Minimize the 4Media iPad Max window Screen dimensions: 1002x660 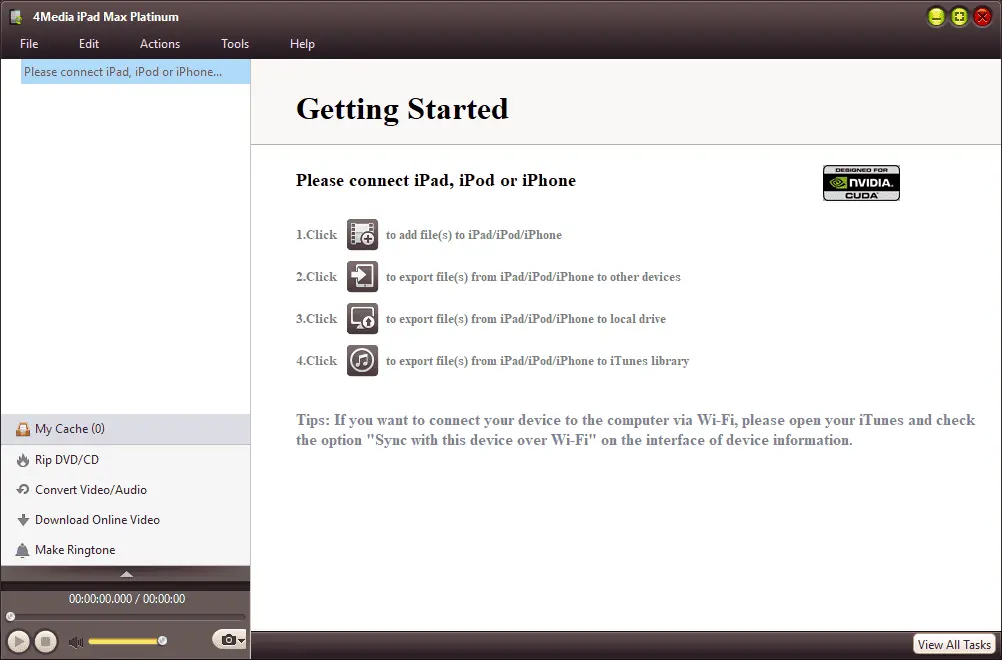click(936, 17)
